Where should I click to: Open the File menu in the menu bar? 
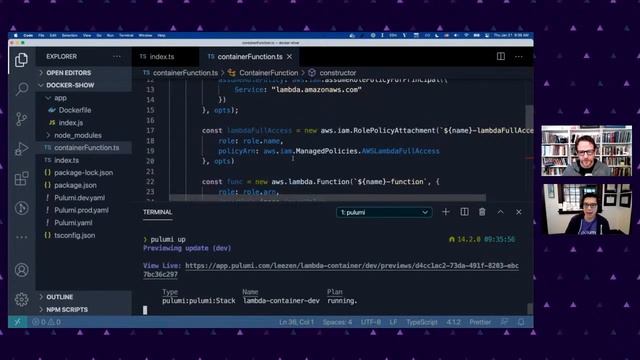(41, 36)
